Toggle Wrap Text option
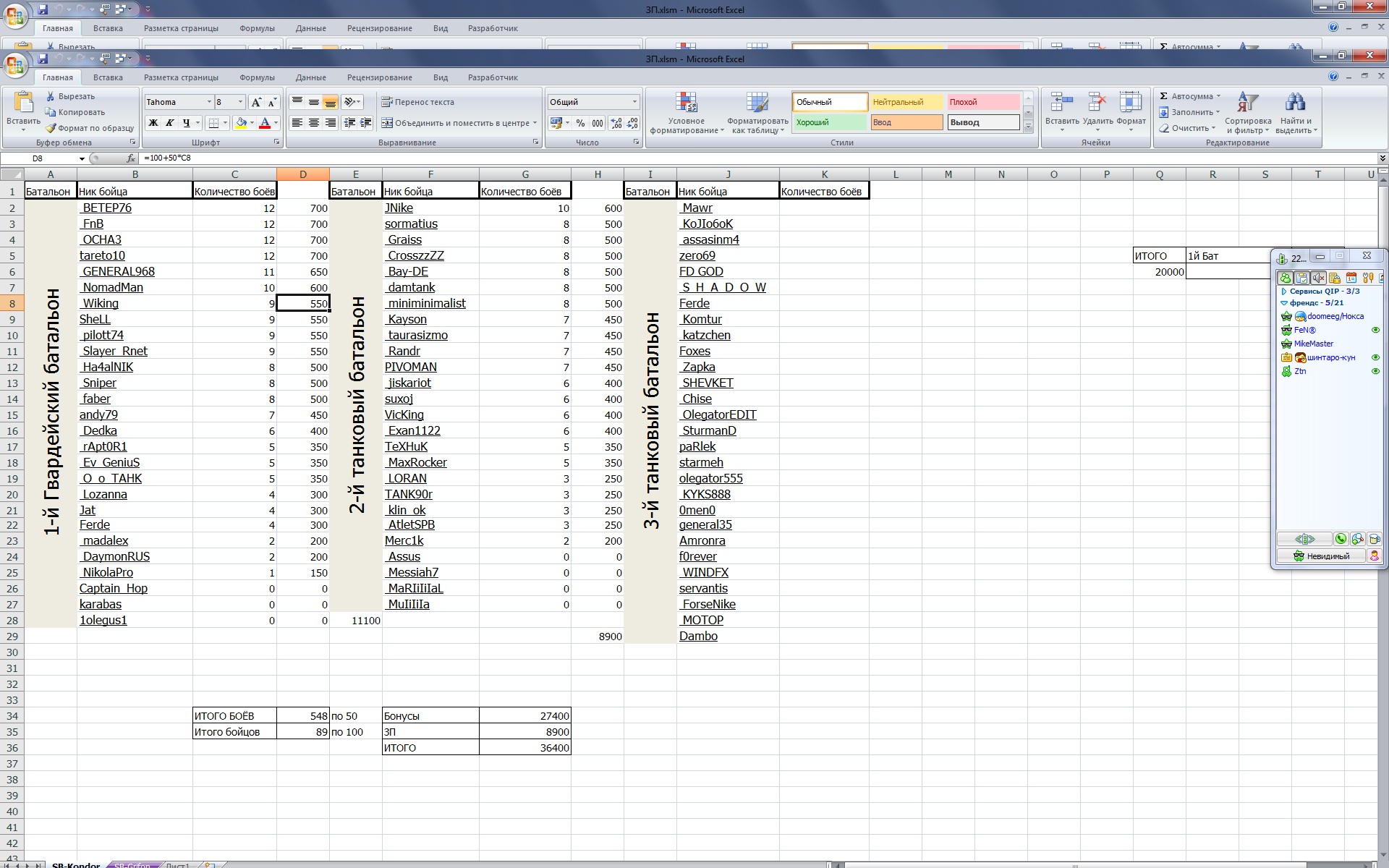The image size is (1389, 868). tap(417, 102)
